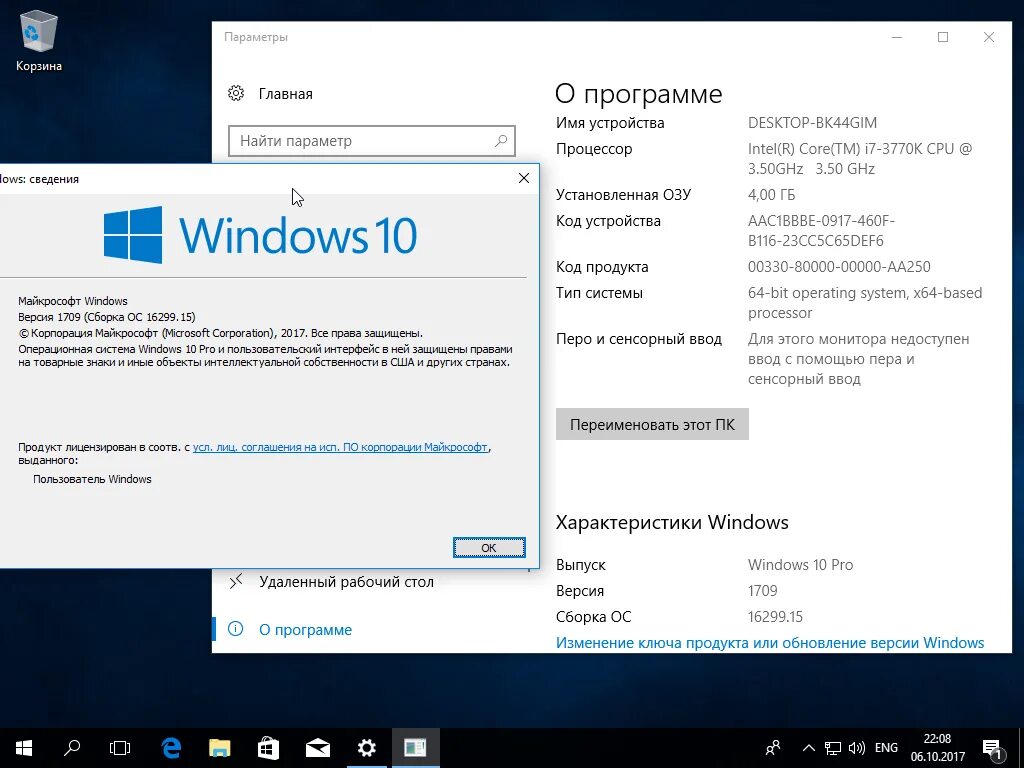This screenshot has width=1024, height=768.
Task: Close the Windows: сведения dialog
Action: 524,178
